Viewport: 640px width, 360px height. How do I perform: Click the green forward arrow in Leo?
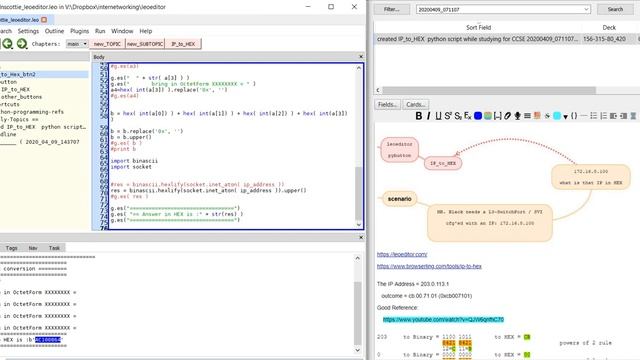[x=22, y=44]
